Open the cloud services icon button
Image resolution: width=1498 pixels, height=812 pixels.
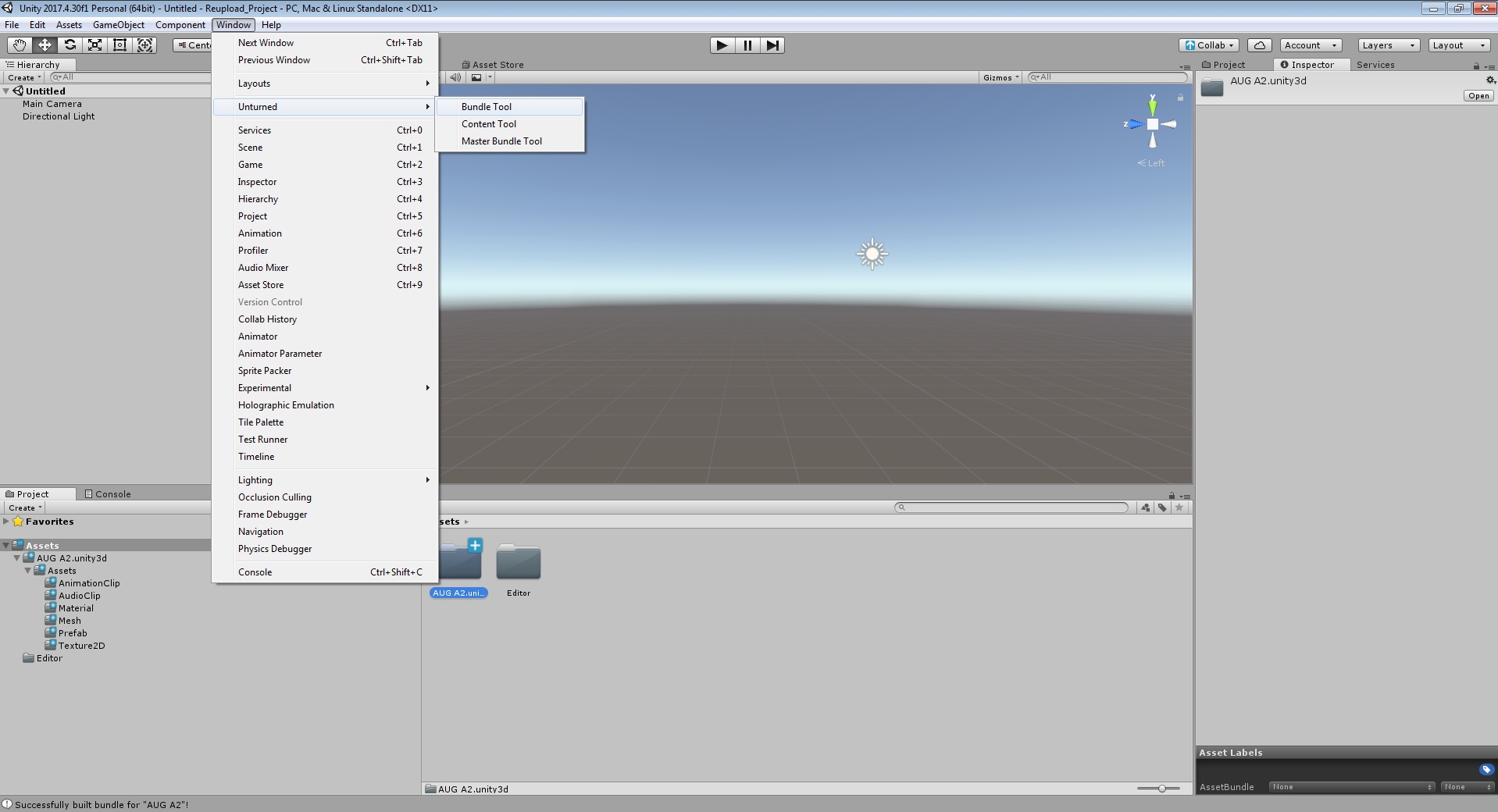tap(1260, 45)
